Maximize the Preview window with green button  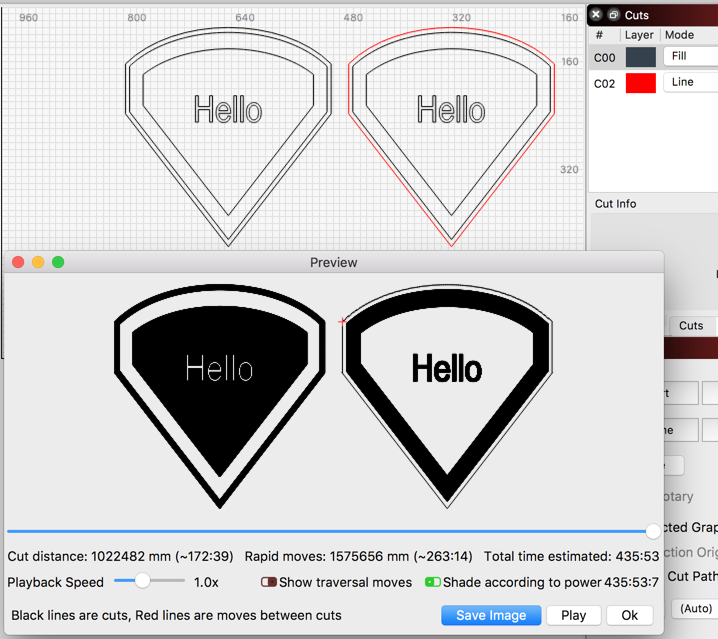click(x=58, y=262)
